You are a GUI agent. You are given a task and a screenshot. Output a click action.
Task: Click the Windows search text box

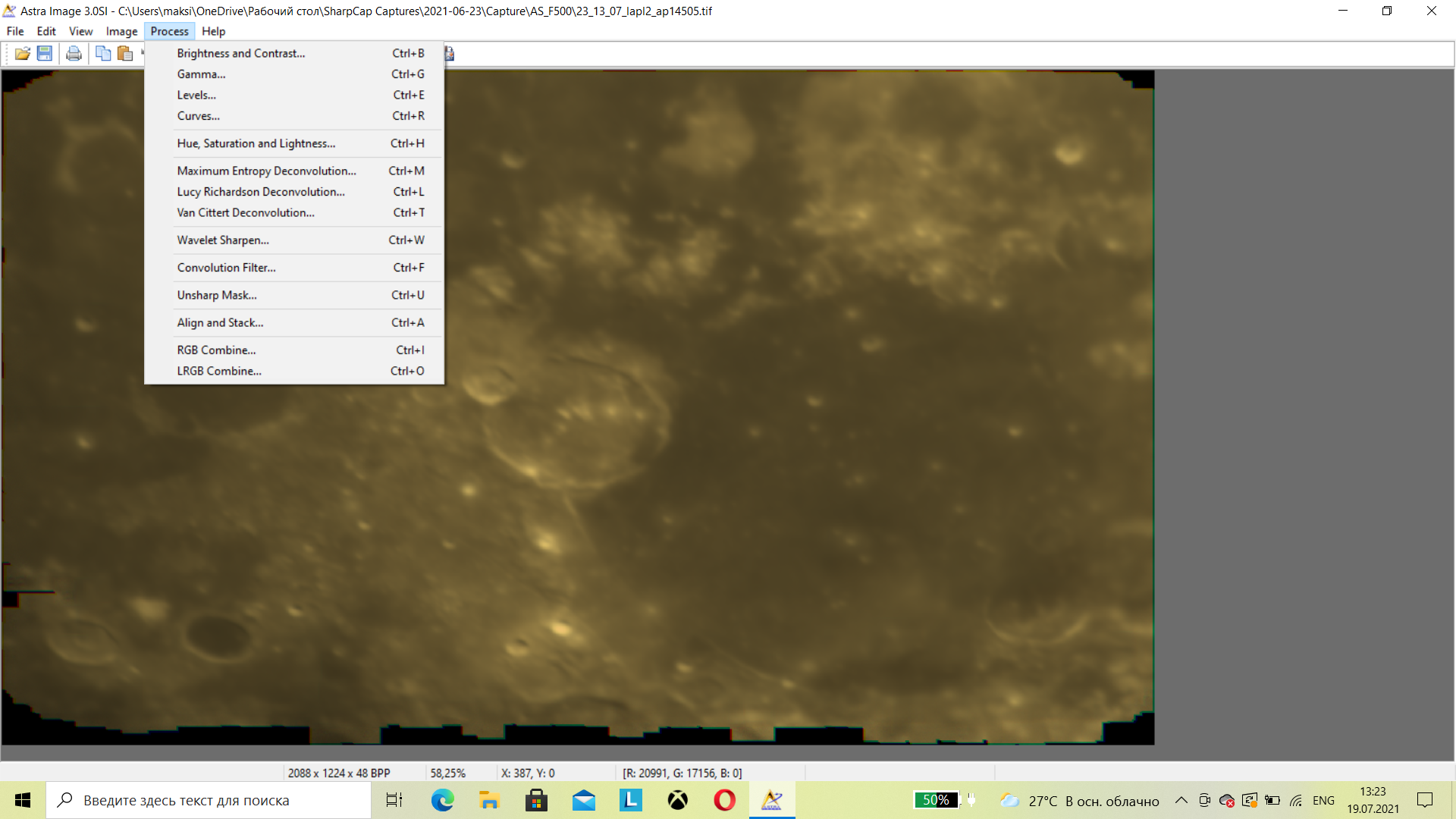(x=212, y=800)
